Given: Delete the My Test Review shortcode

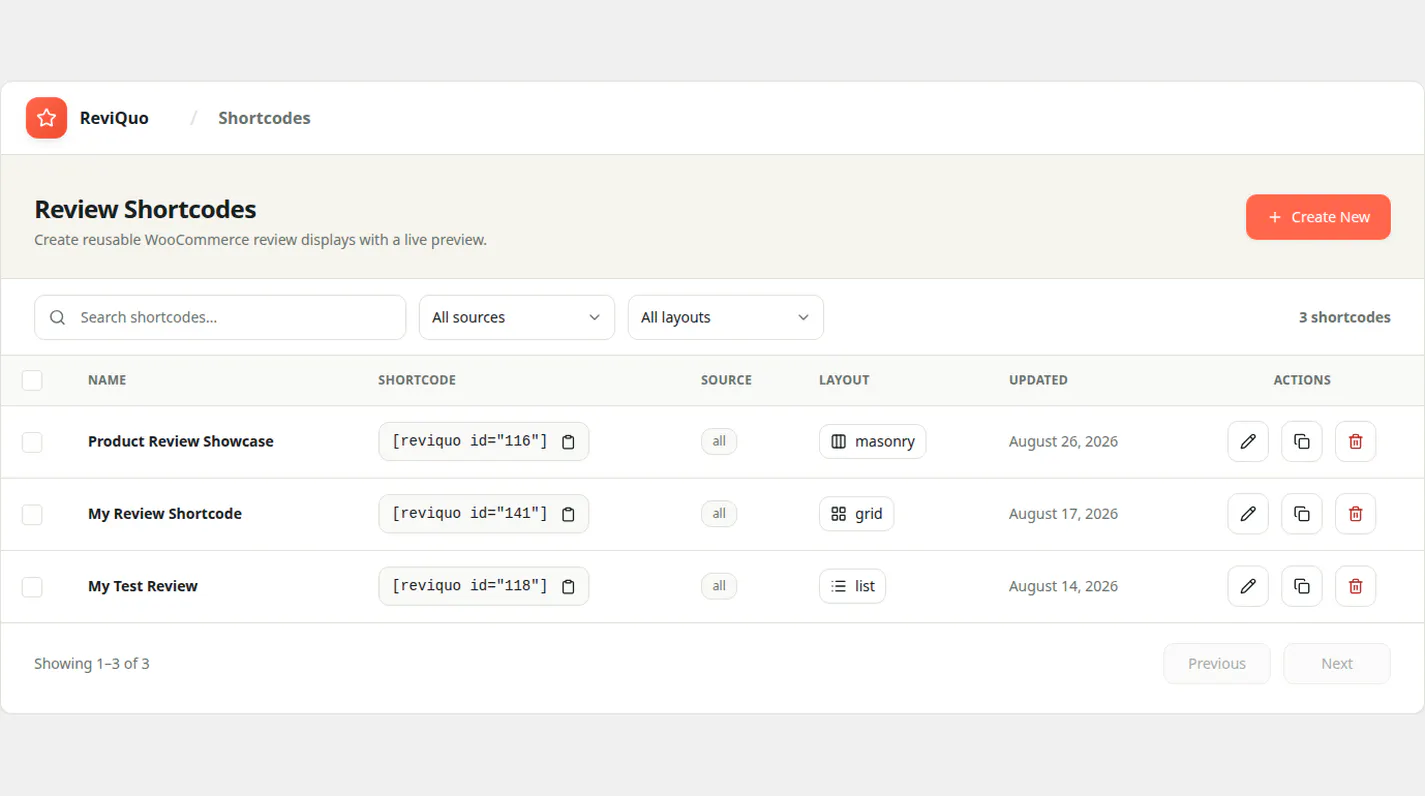Looking at the screenshot, I should click(x=1356, y=586).
